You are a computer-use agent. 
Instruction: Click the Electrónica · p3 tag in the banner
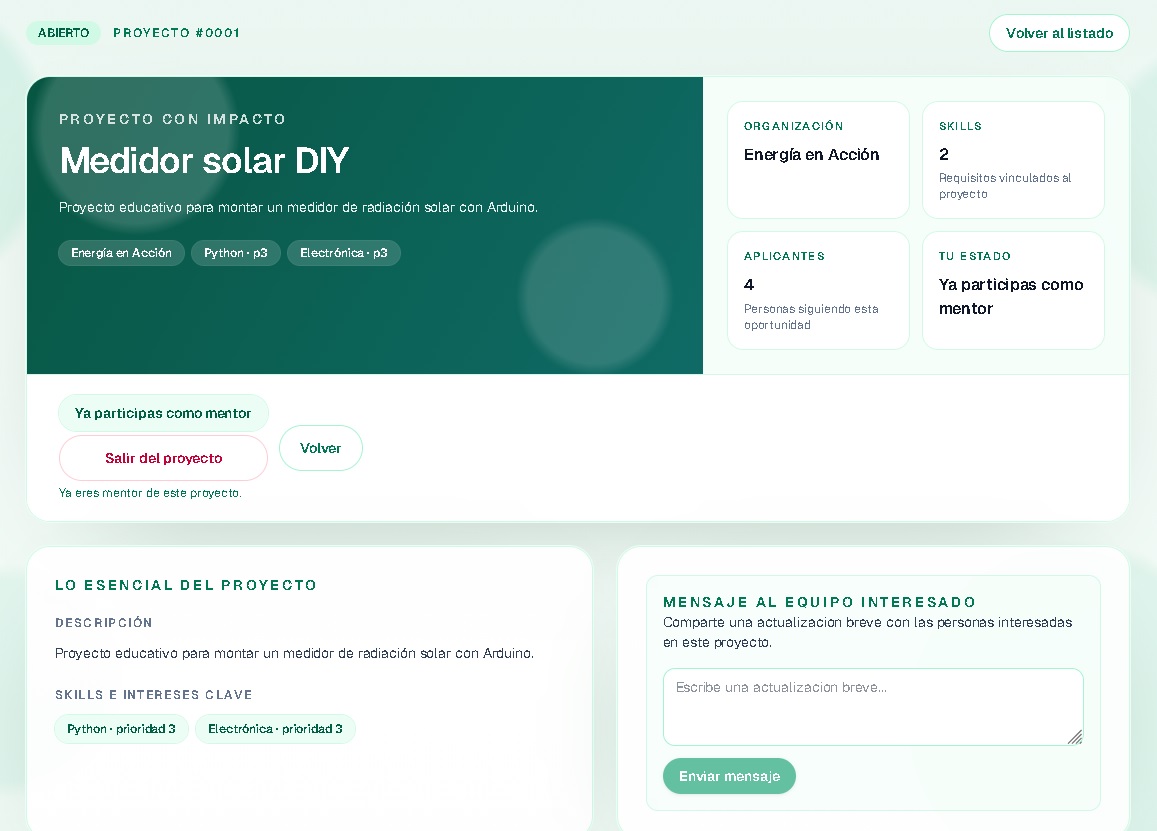[x=343, y=253]
